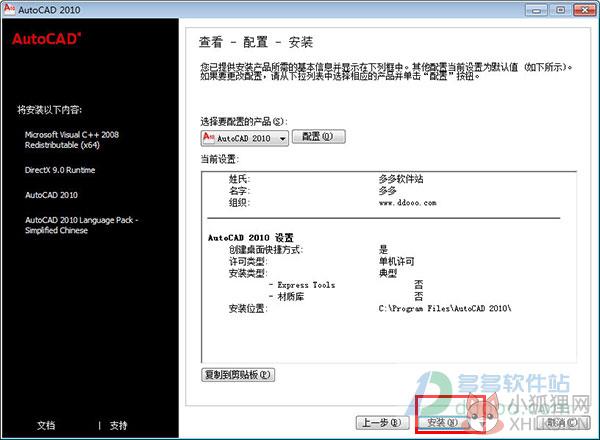
Task: Cancel setup with the 取消 button
Action: click(563, 423)
